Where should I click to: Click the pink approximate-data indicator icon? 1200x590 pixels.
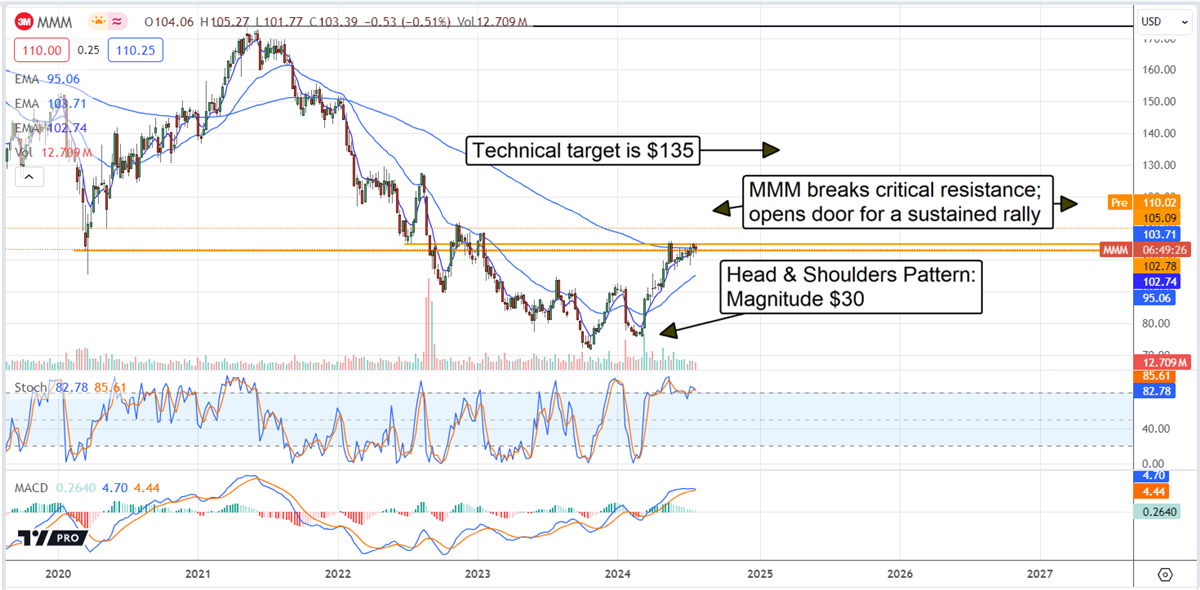tap(119, 21)
